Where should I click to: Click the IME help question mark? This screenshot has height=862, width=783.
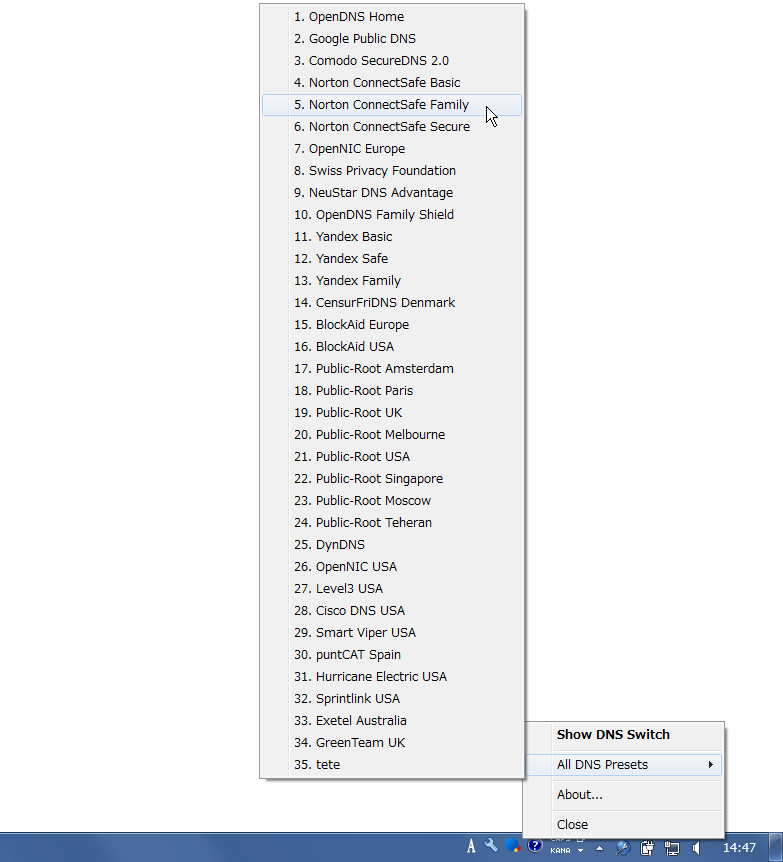(534, 846)
